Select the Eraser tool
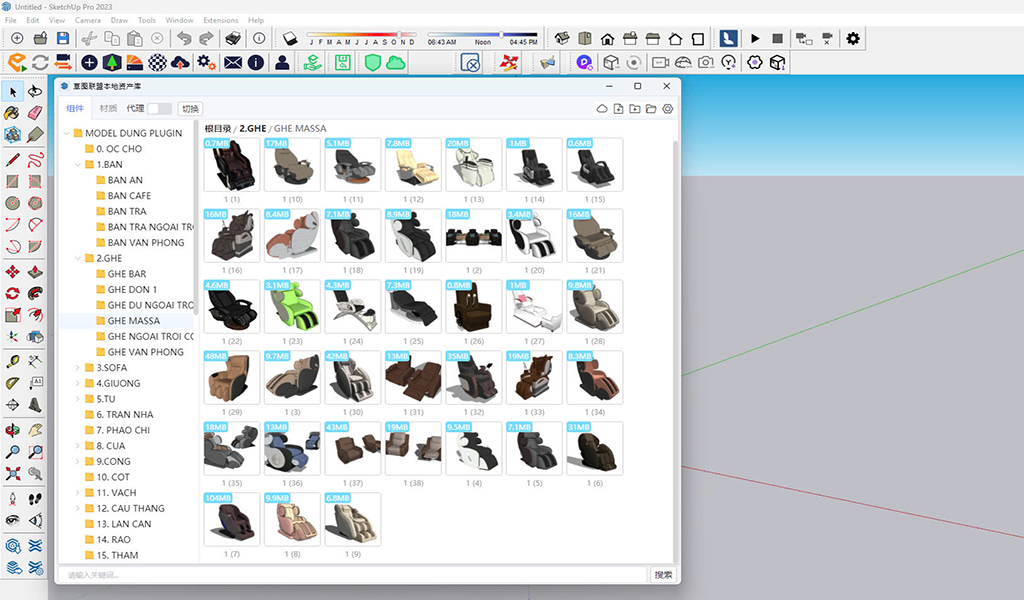The height and width of the screenshot is (600, 1024). point(35,112)
